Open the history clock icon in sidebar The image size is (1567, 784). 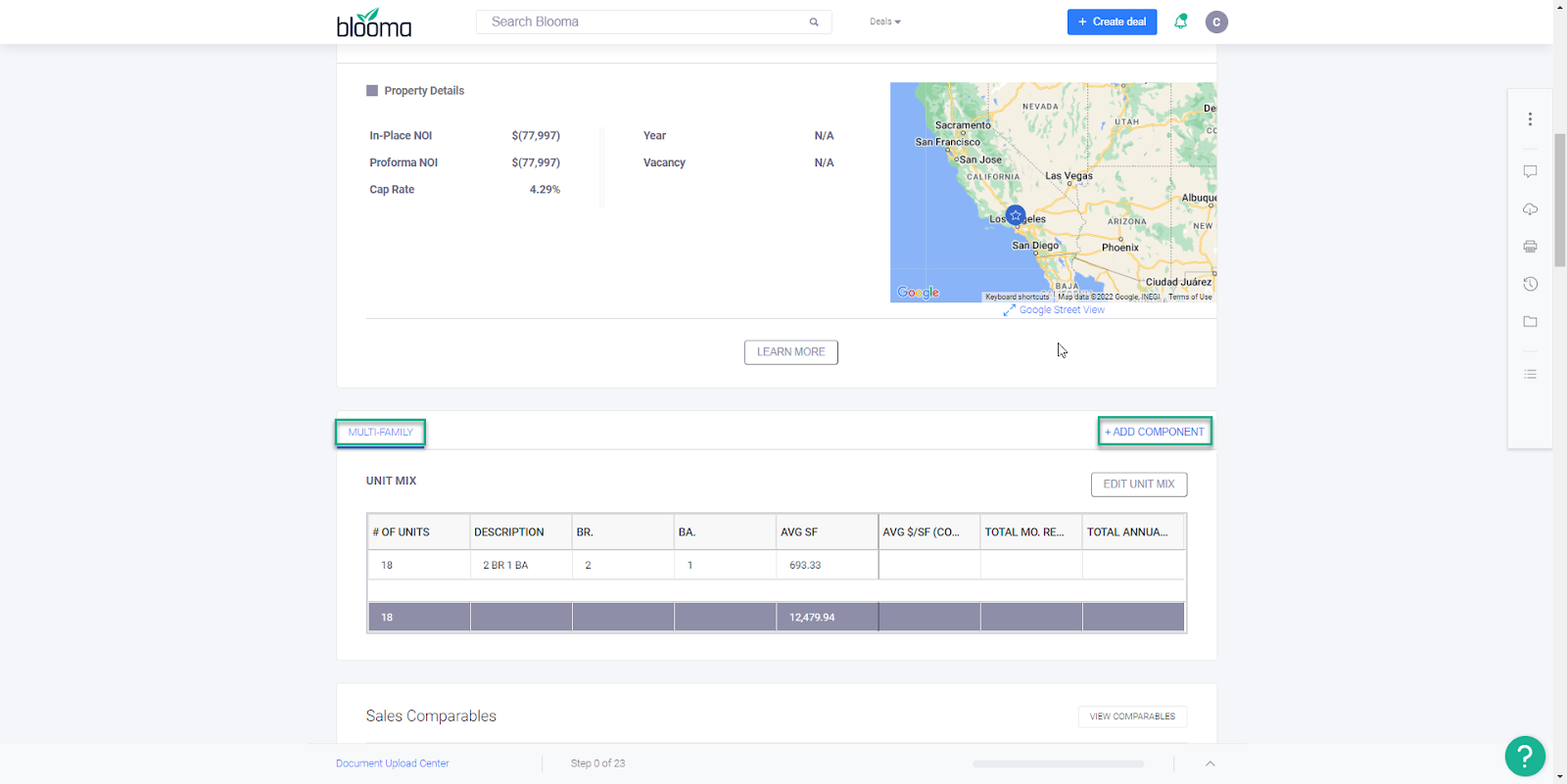click(1530, 284)
